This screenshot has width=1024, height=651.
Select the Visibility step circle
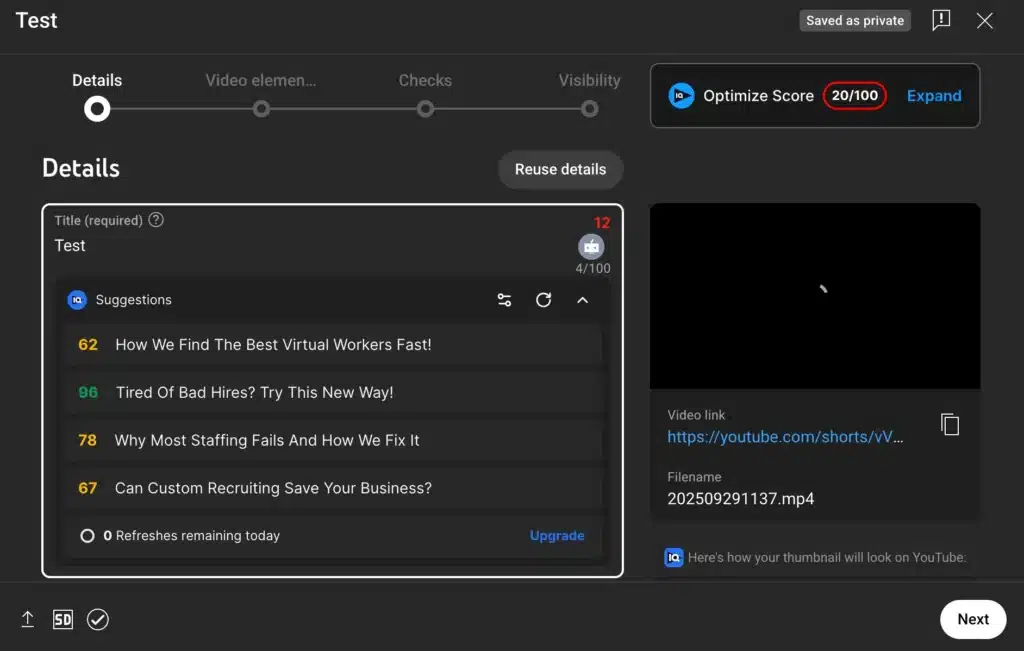pos(590,109)
